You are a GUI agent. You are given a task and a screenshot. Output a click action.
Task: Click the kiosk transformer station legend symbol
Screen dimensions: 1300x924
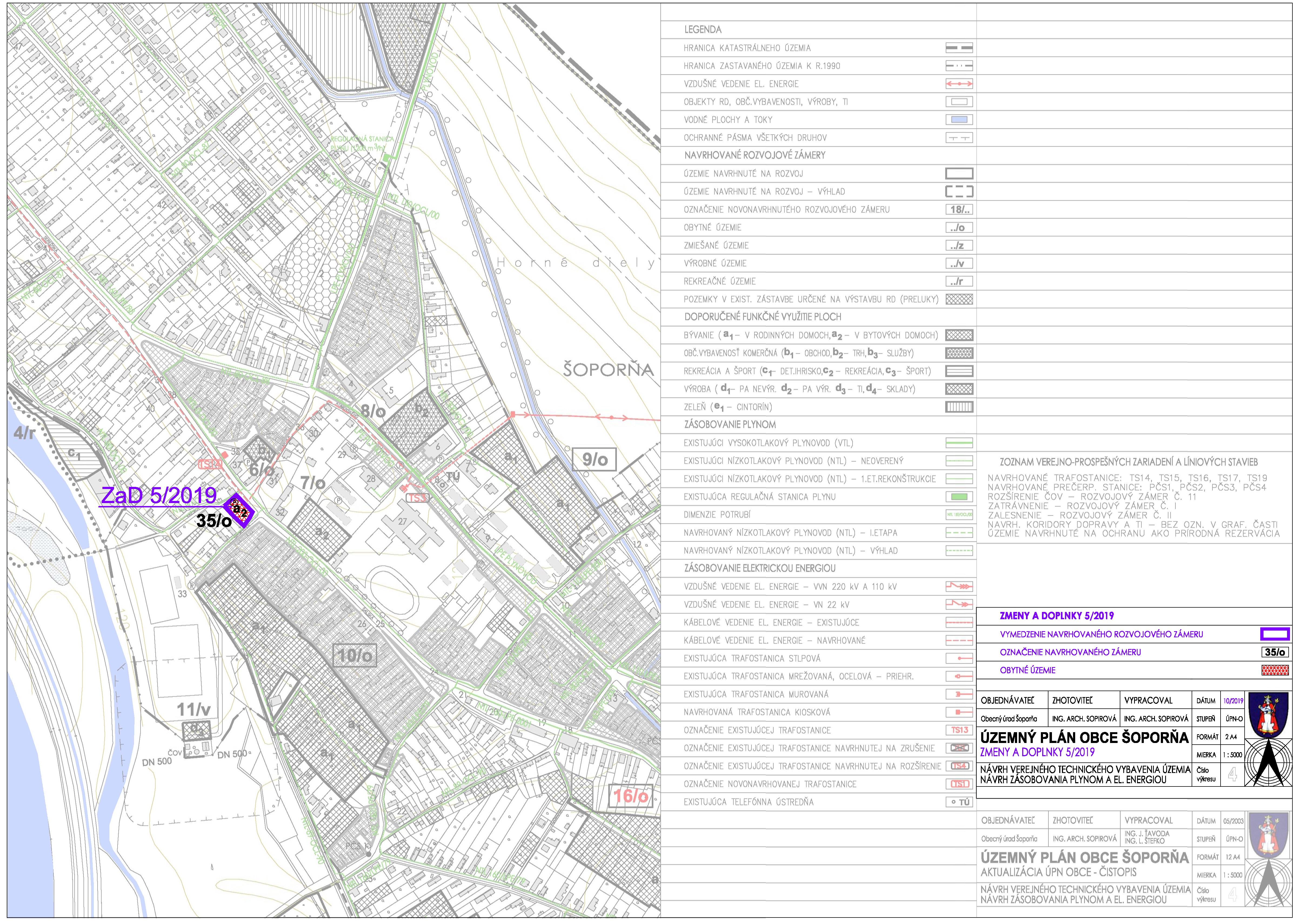[959, 712]
